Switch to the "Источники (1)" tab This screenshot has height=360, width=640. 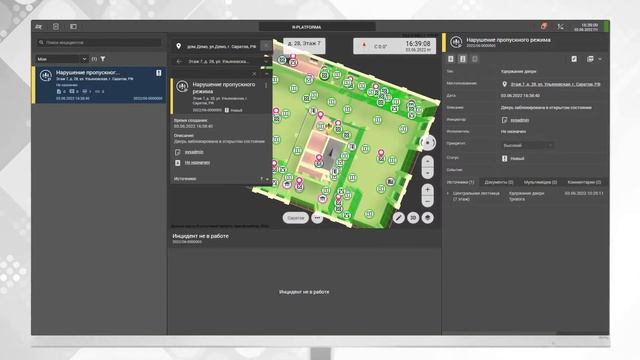[x=460, y=182]
